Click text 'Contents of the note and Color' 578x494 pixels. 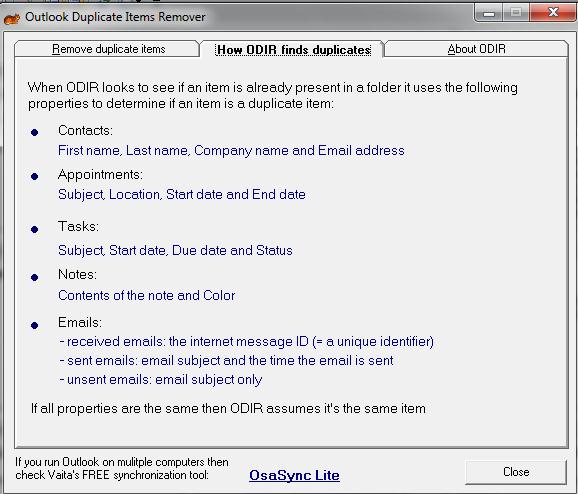coord(146,296)
